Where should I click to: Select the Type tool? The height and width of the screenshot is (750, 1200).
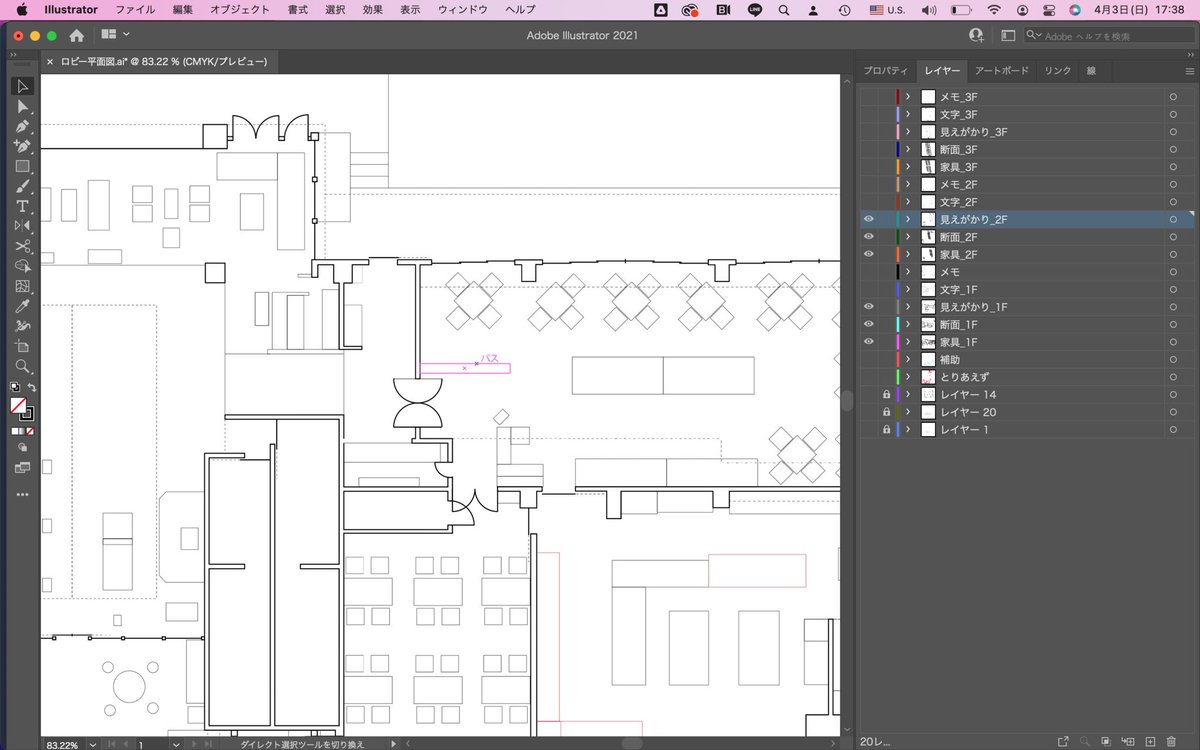click(x=22, y=206)
